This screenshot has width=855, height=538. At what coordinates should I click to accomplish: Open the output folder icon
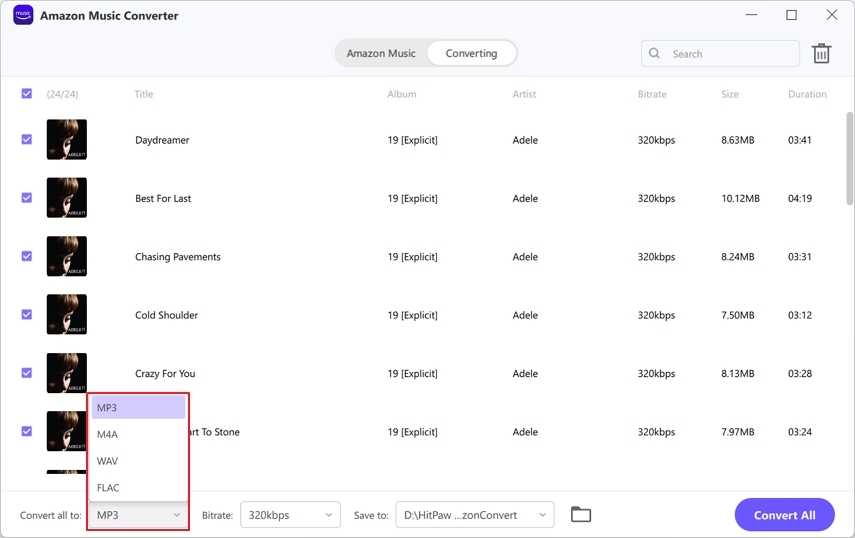(x=581, y=514)
